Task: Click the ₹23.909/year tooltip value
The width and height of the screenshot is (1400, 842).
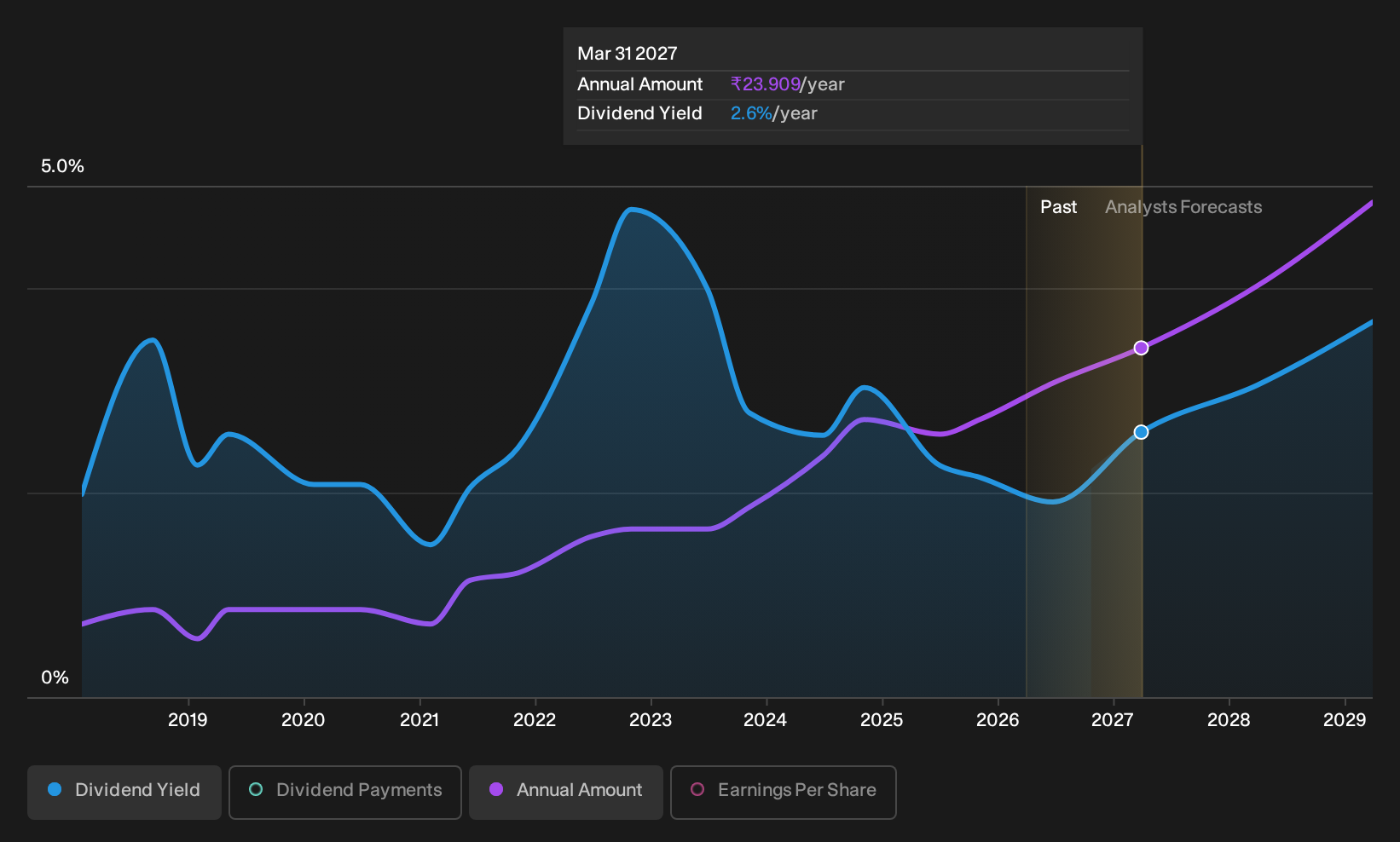Action: 788,84
